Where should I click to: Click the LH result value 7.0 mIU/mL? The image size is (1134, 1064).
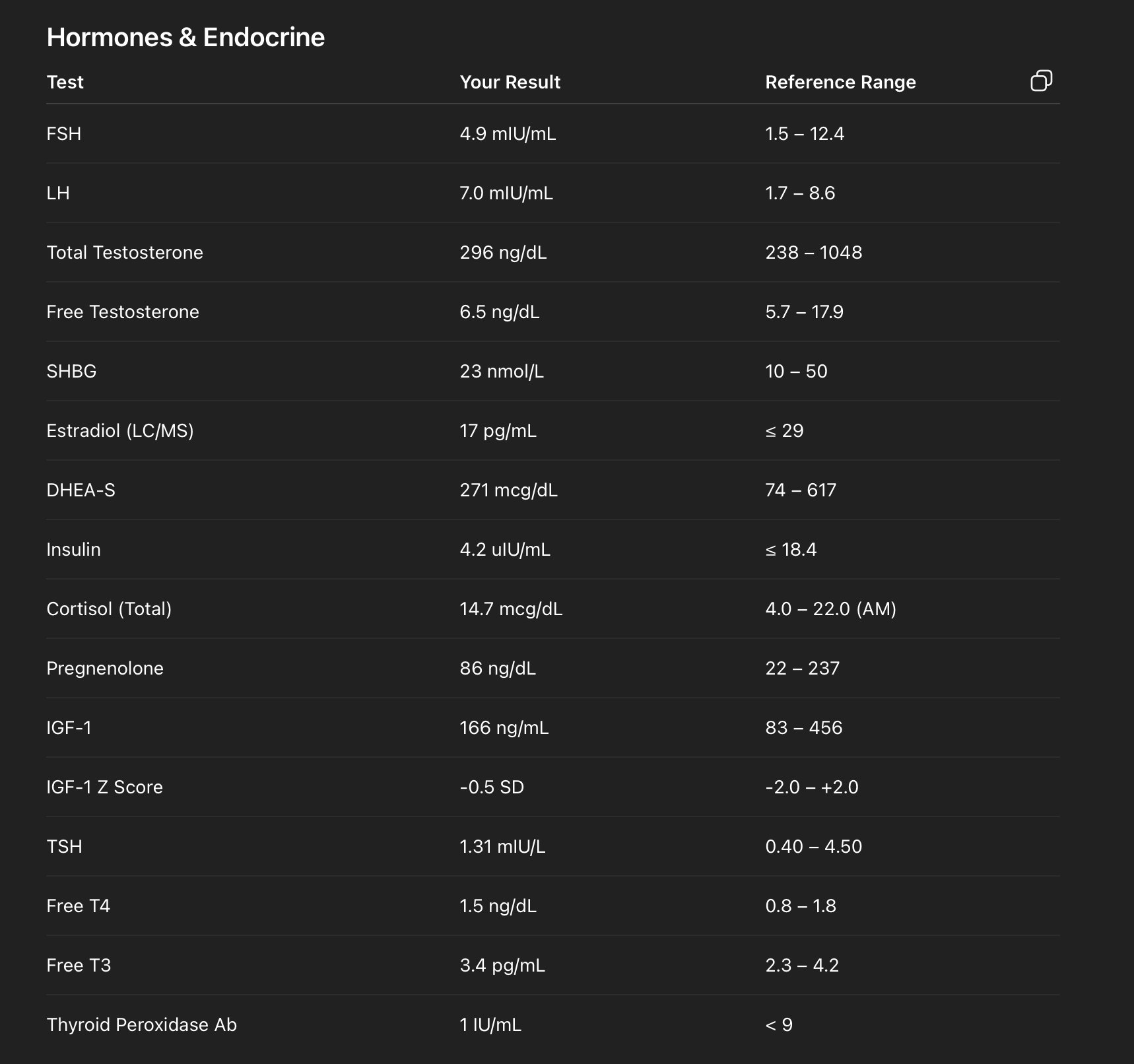click(x=506, y=193)
